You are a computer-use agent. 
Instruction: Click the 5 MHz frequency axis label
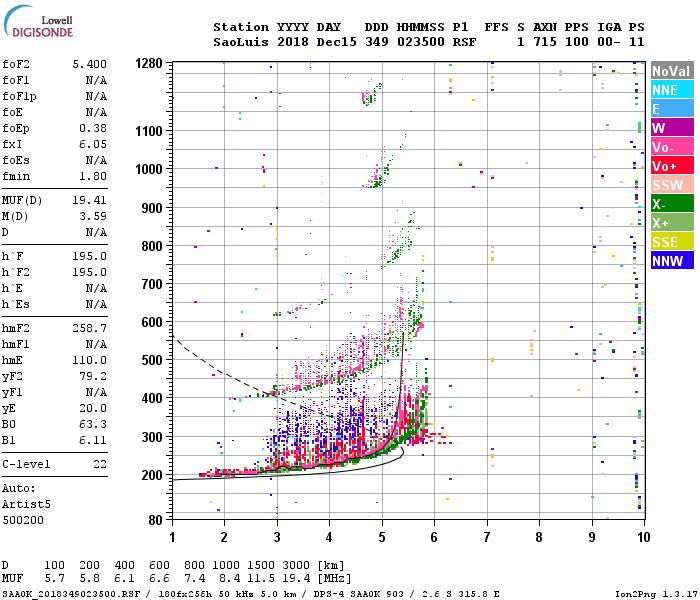coord(382,537)
